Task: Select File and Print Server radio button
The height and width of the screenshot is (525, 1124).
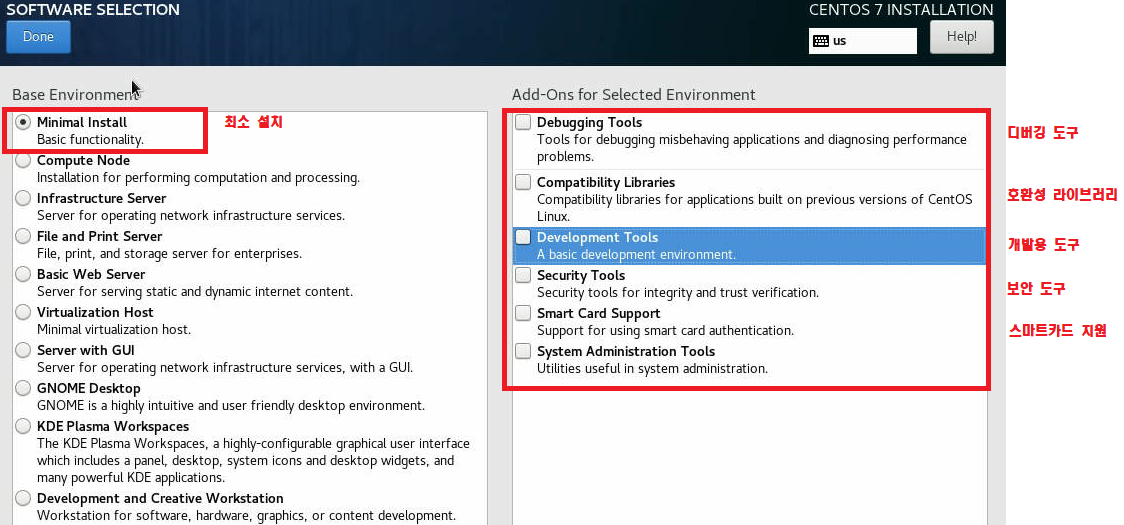Action: (x=24, y=237)
